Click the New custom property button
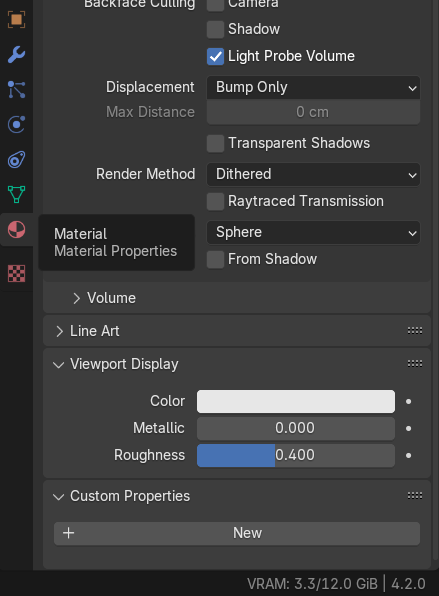This screenshot has width=439, height=596. tap(237, 533)
